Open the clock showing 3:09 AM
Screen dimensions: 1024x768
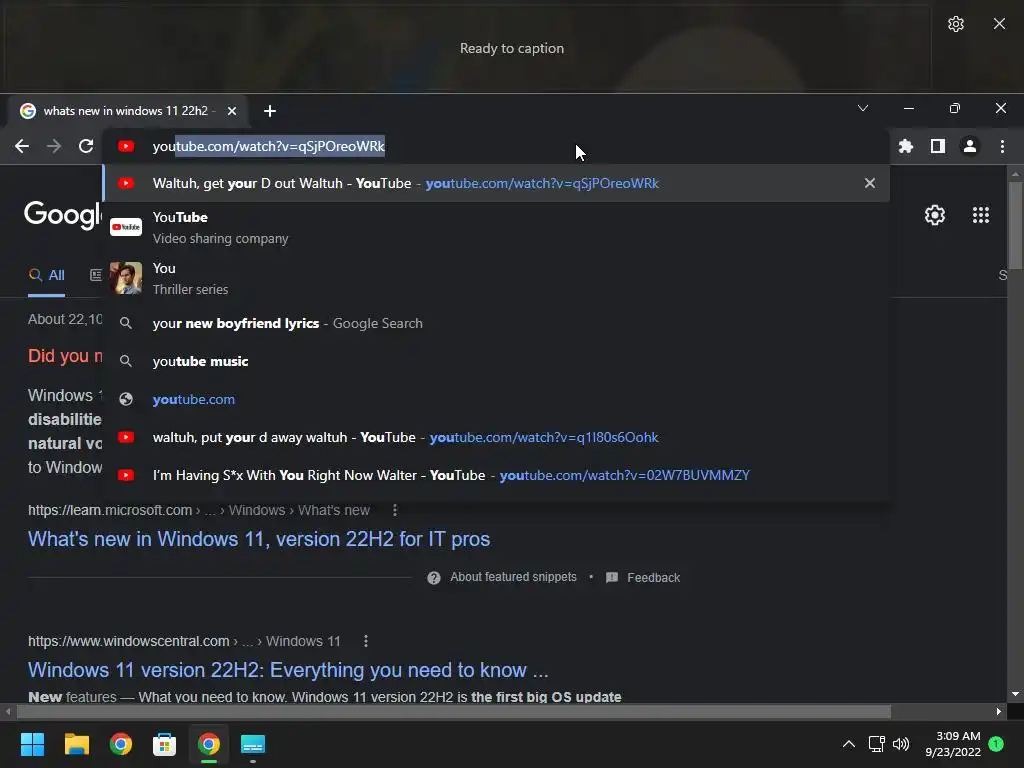[x=953, y=744]
